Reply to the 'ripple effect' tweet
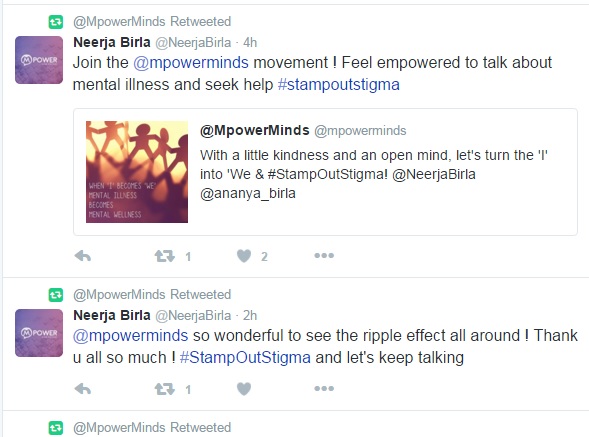This screenshot has height=437, width=589. point(83,389)
